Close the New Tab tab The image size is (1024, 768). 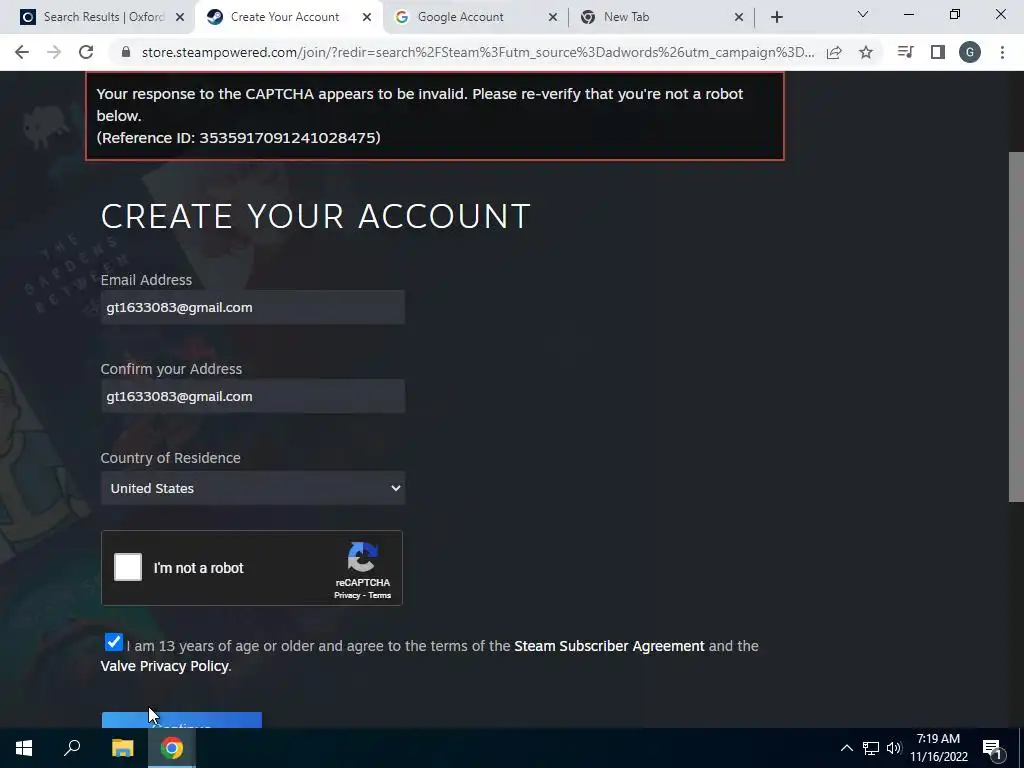click(x=739, y=17)
